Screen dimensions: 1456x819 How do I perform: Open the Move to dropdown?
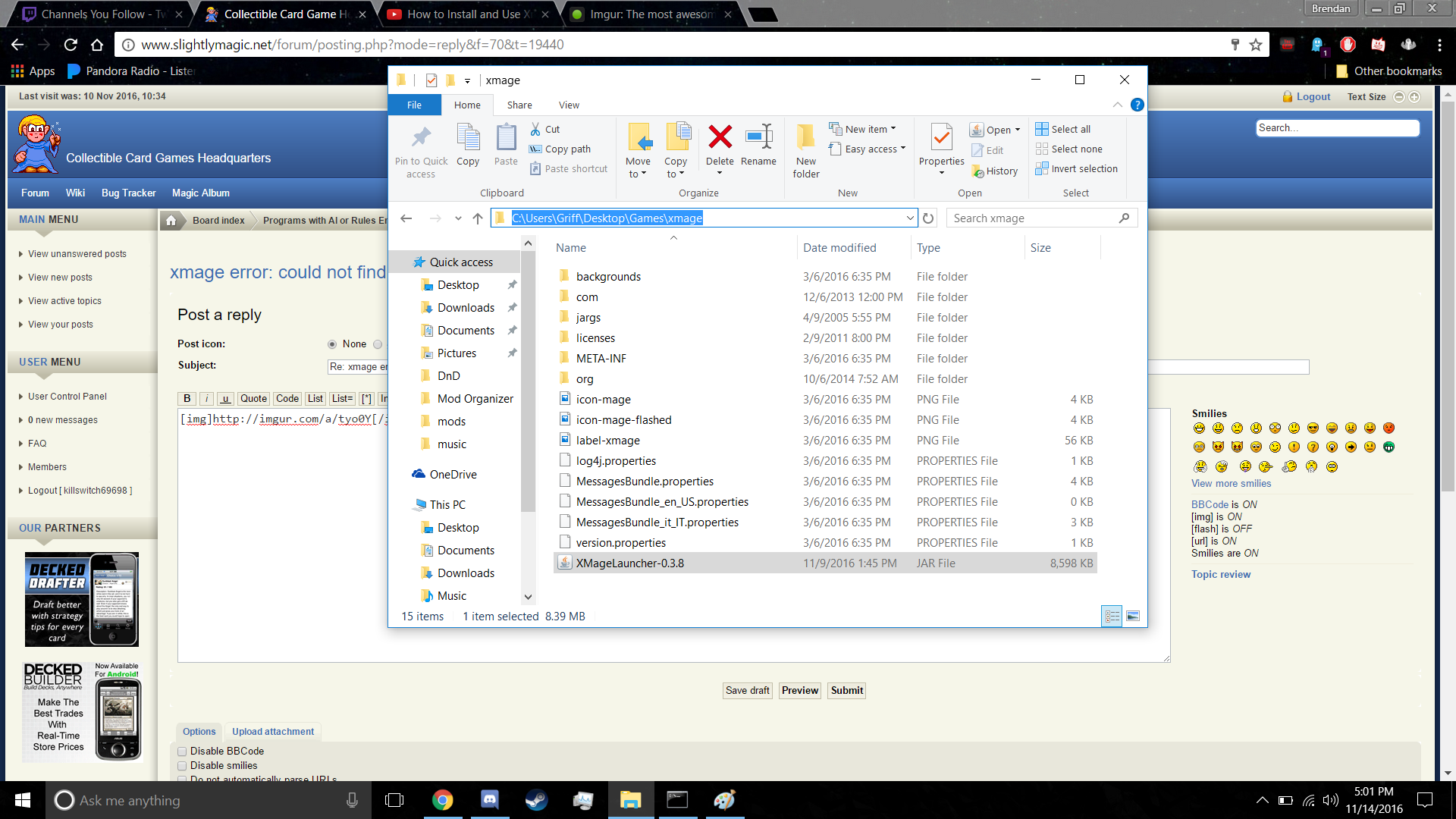click(x=639, y=151)
